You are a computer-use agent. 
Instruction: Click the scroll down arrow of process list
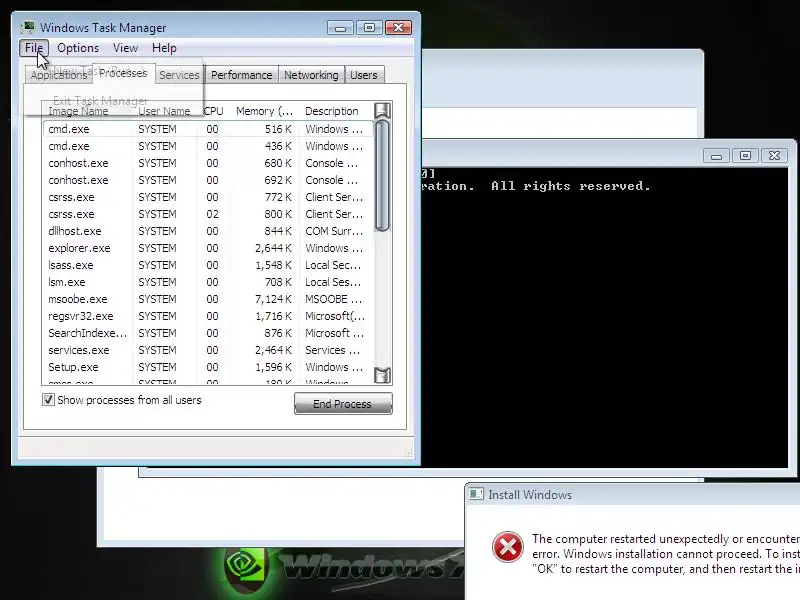(382, 375)
